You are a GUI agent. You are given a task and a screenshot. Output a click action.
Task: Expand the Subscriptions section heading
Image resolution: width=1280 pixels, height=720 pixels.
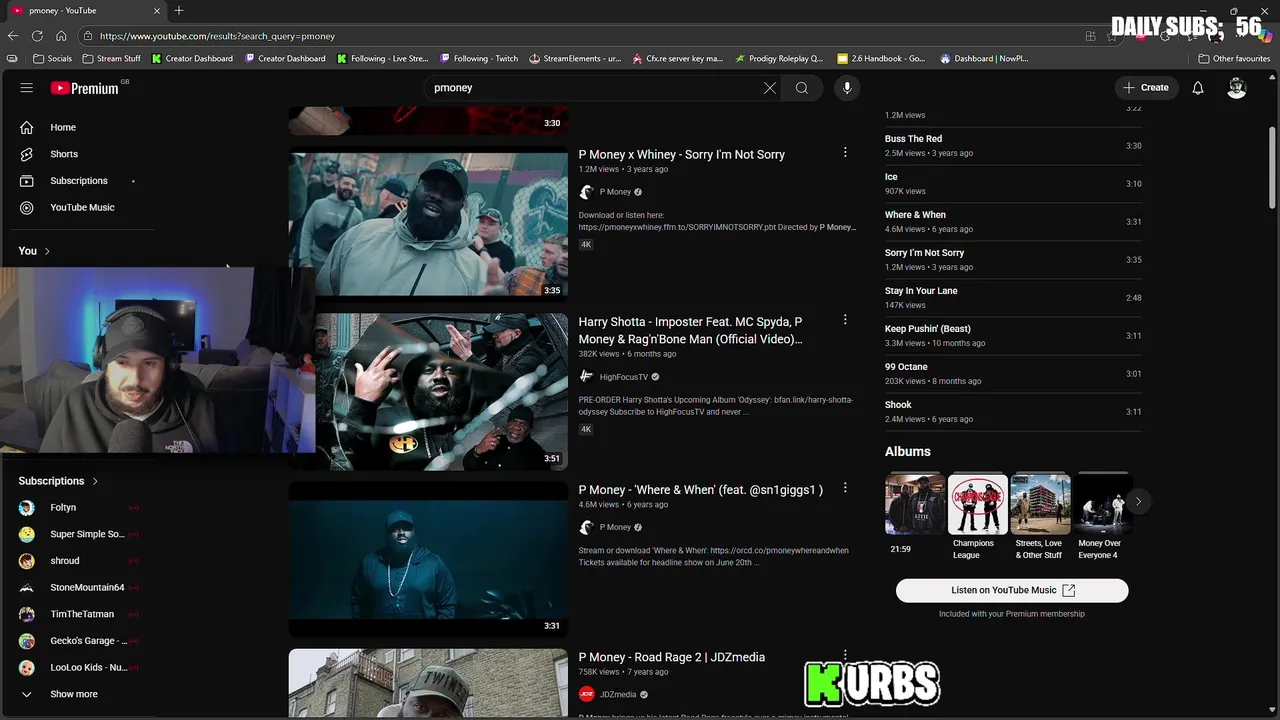point(58,481)
